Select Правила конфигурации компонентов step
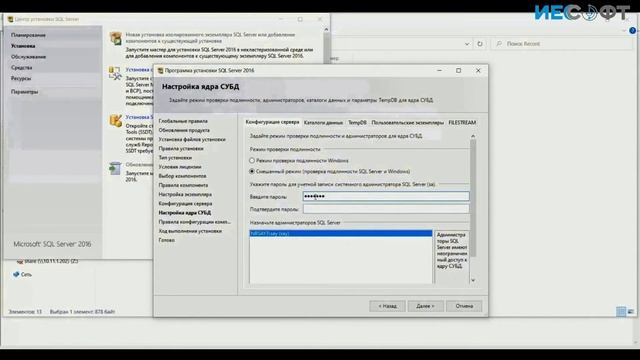 (x=194, y=222)
